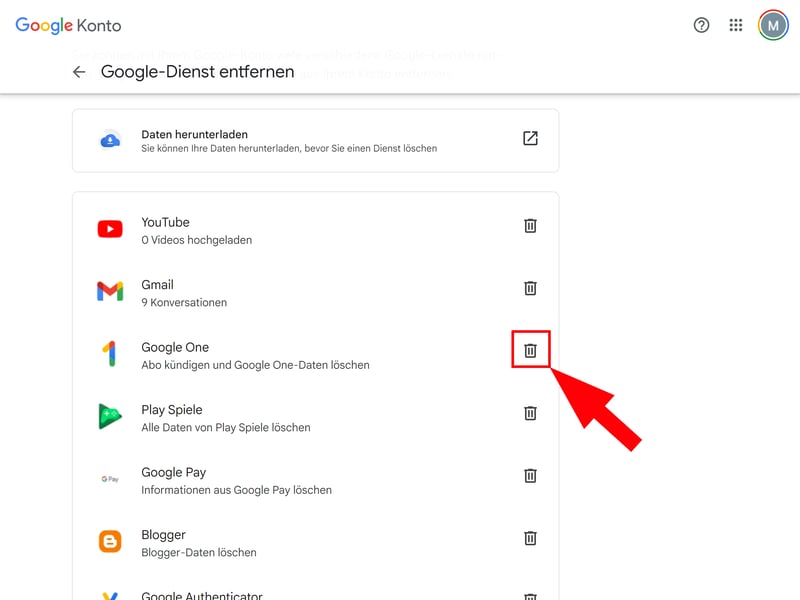Click '0 Videos hochgeladen' text
Image resolution: width=800 pixels, height=600 pixels.
pos(196,240)
